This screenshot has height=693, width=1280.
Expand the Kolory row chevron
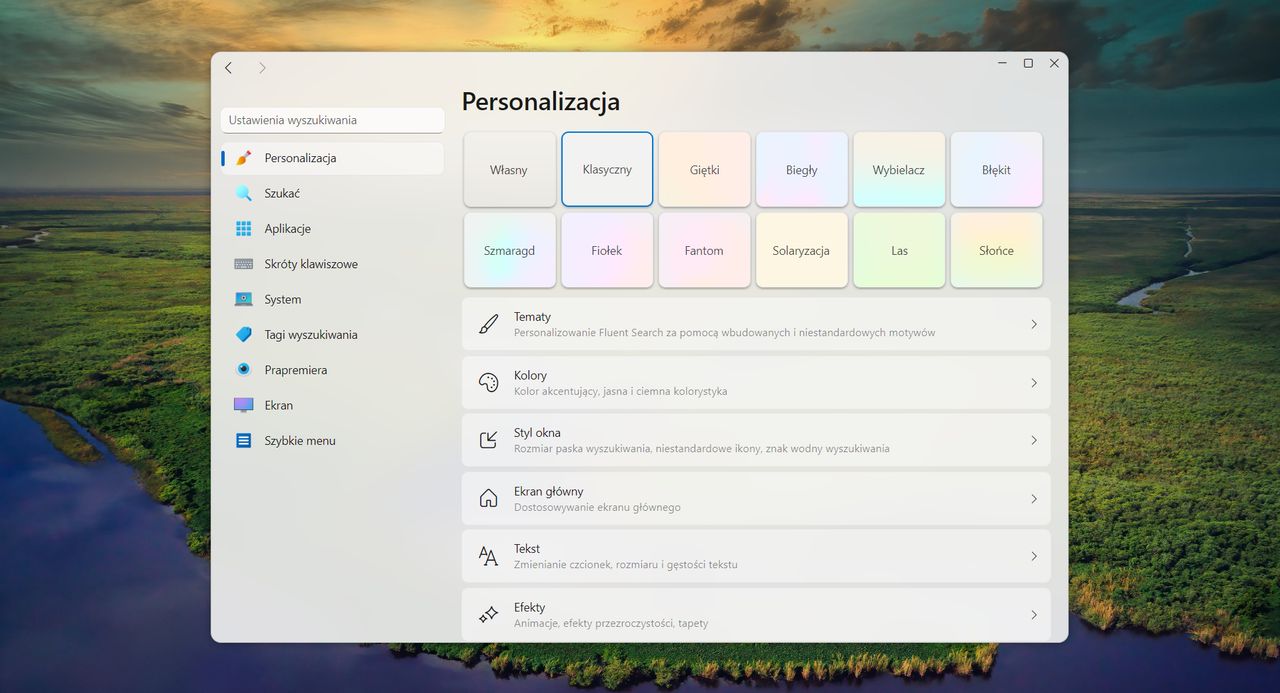click(x=1033, y=382)
